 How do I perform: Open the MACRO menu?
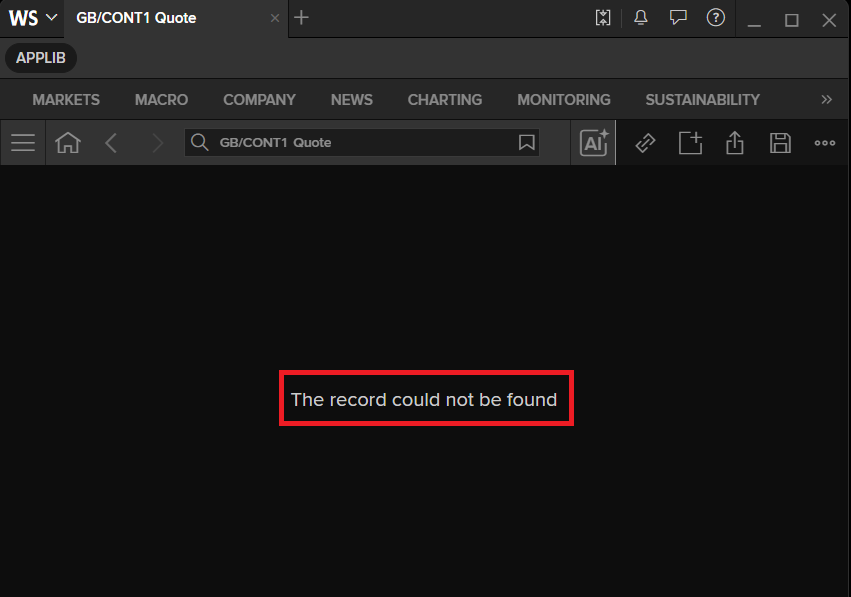click(x=161, y=100)
